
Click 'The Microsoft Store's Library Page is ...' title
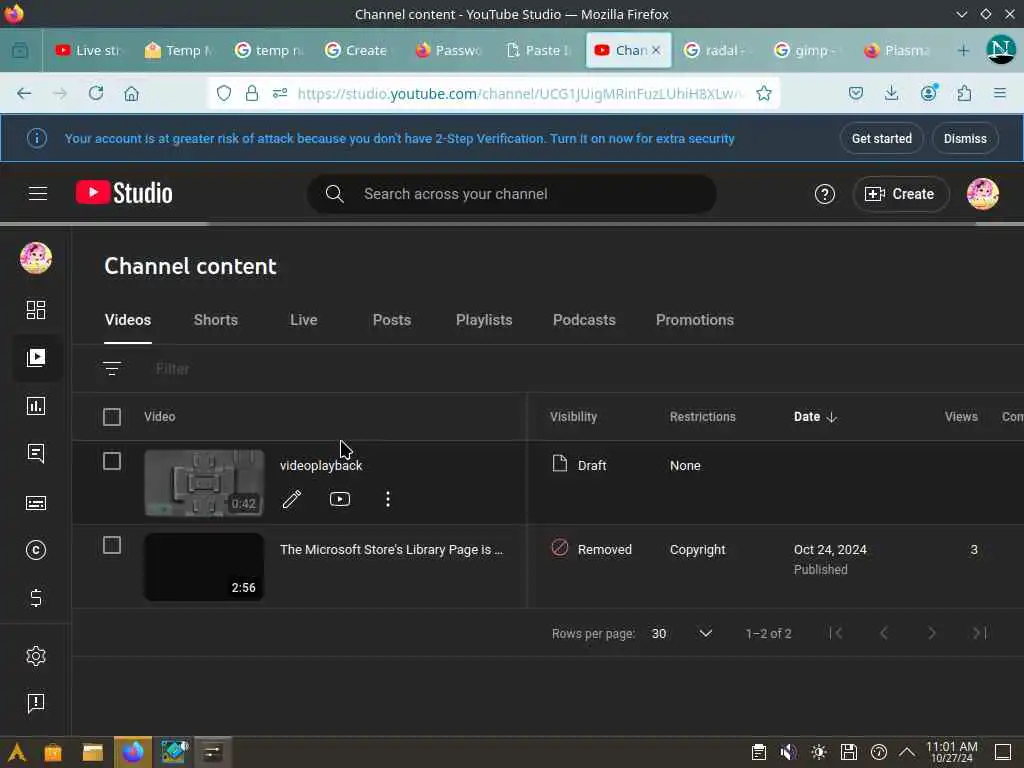(x=391, y=550)
